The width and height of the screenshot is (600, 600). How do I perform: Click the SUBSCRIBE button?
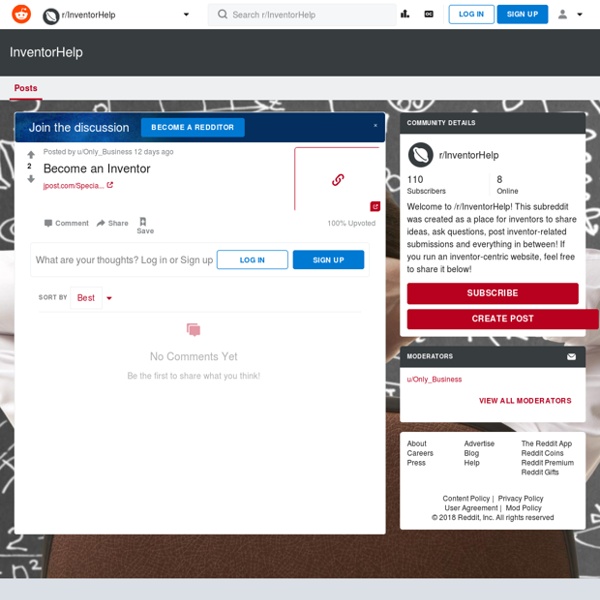[492, 293]
